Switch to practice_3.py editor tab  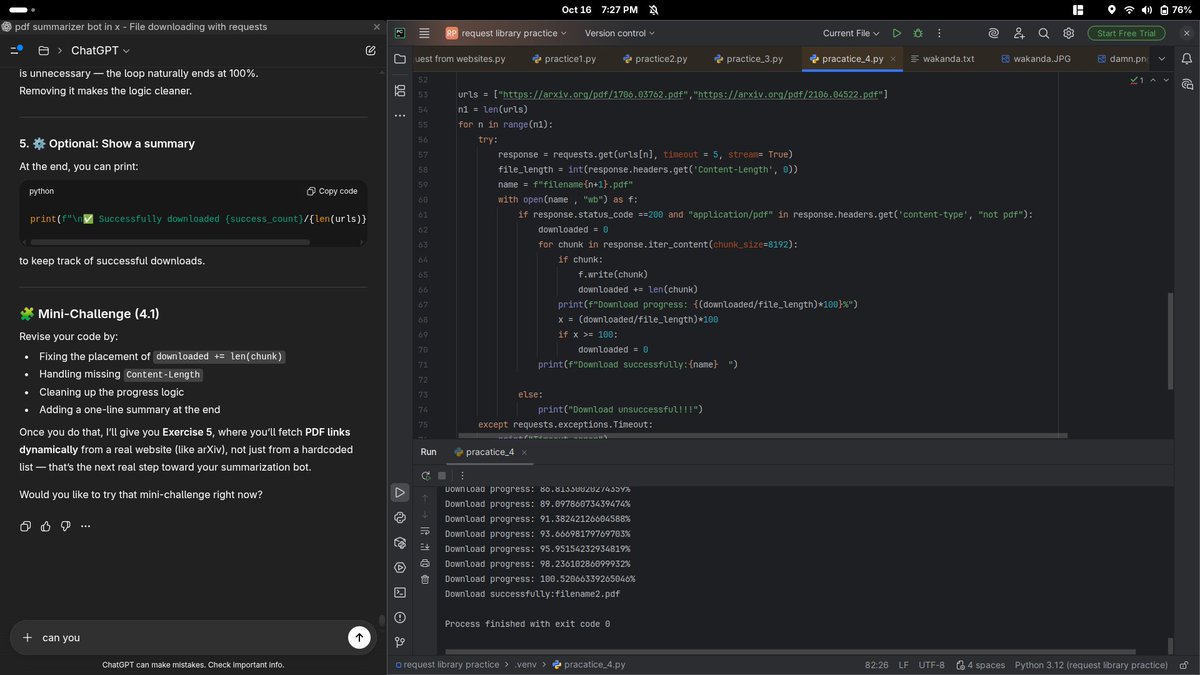click(x=747, y=59)
